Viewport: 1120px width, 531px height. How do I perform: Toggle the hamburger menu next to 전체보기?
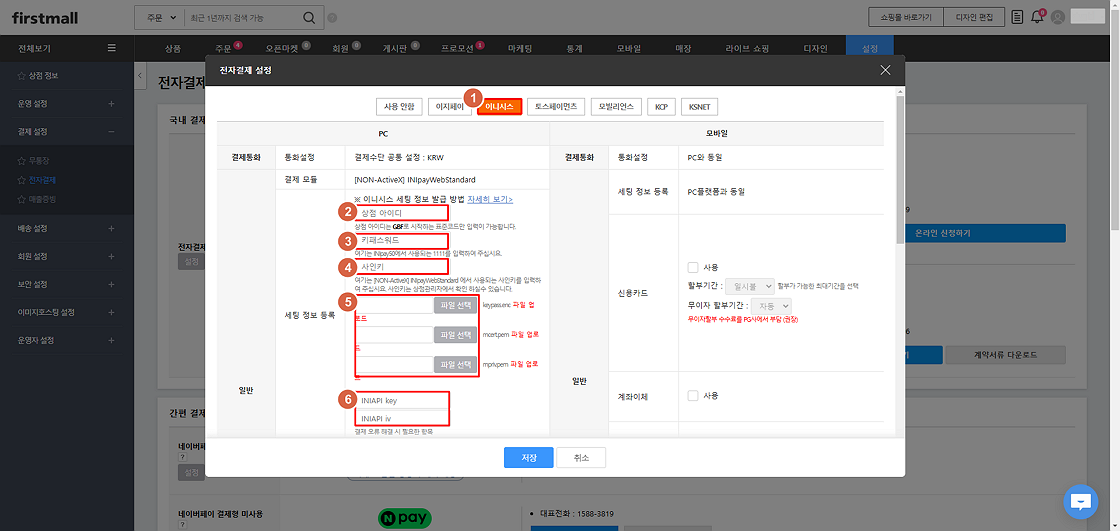click(111, 48)
